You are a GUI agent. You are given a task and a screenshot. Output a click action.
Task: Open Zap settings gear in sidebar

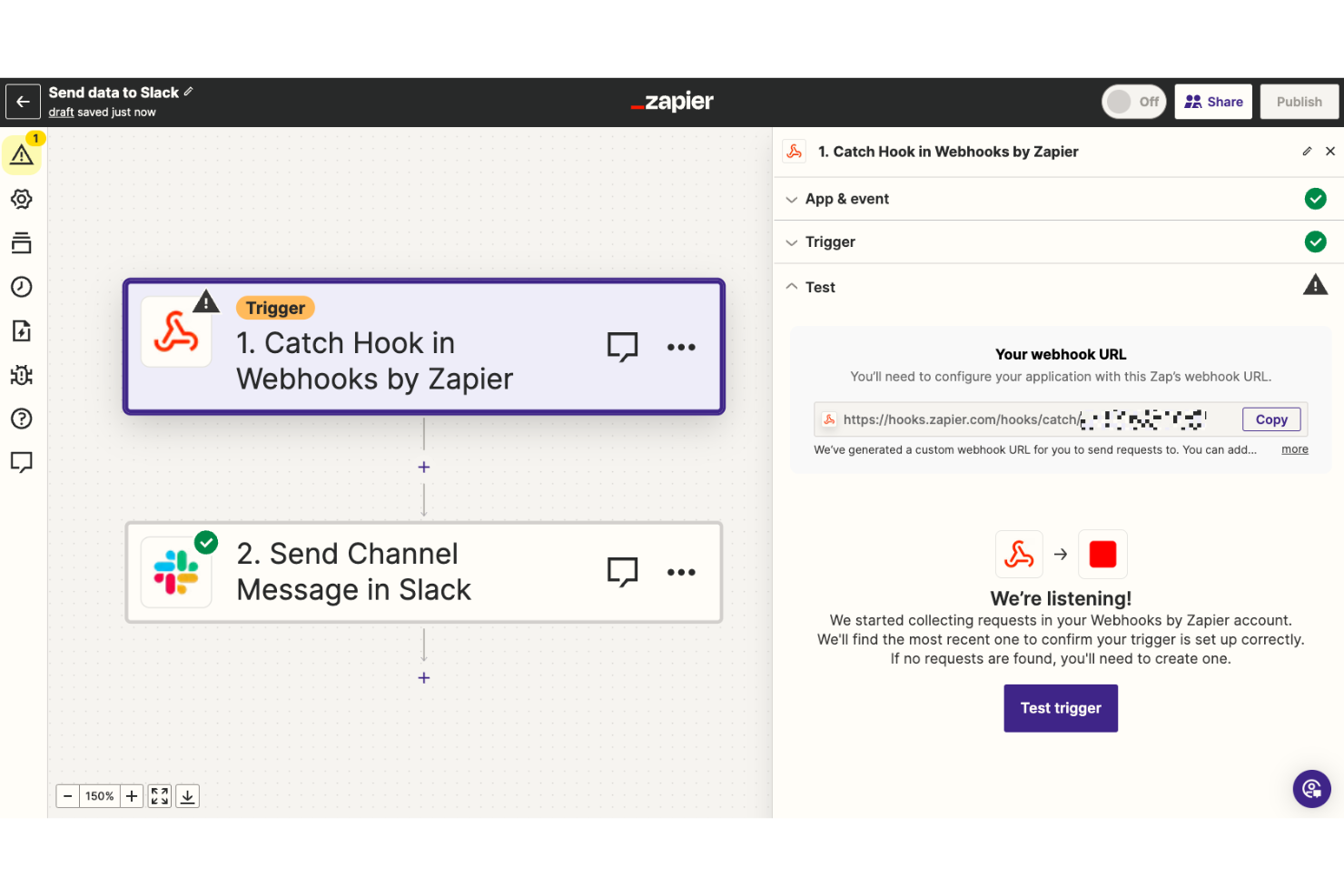[x=22, y=199]
